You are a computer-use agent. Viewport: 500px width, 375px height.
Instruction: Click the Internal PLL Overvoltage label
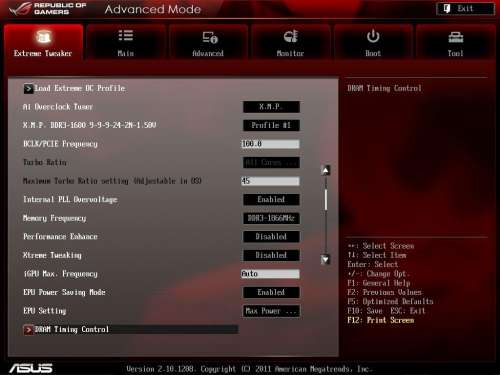pos(70,200)
